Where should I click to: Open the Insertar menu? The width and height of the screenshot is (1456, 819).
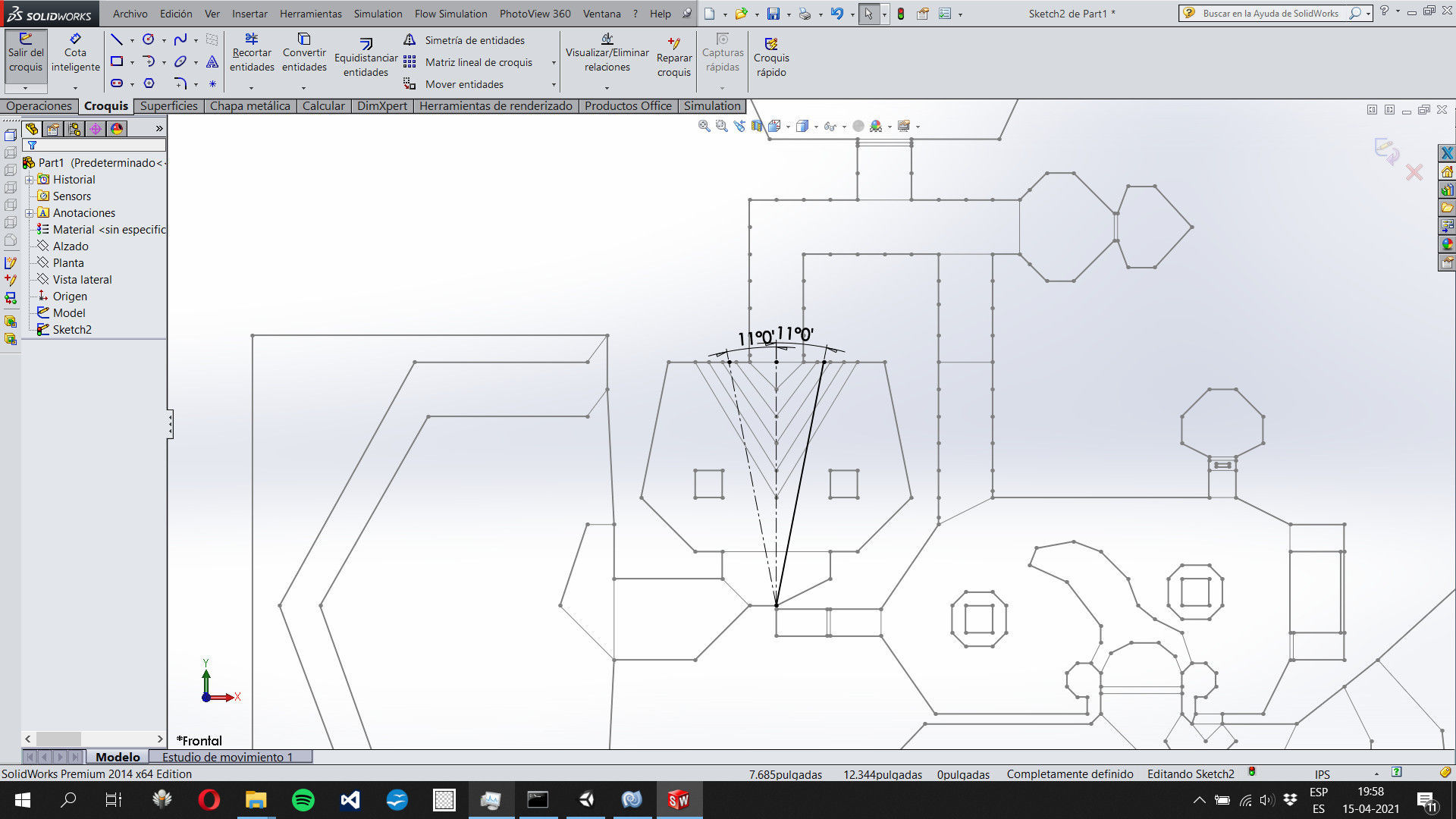click(249, 14)
